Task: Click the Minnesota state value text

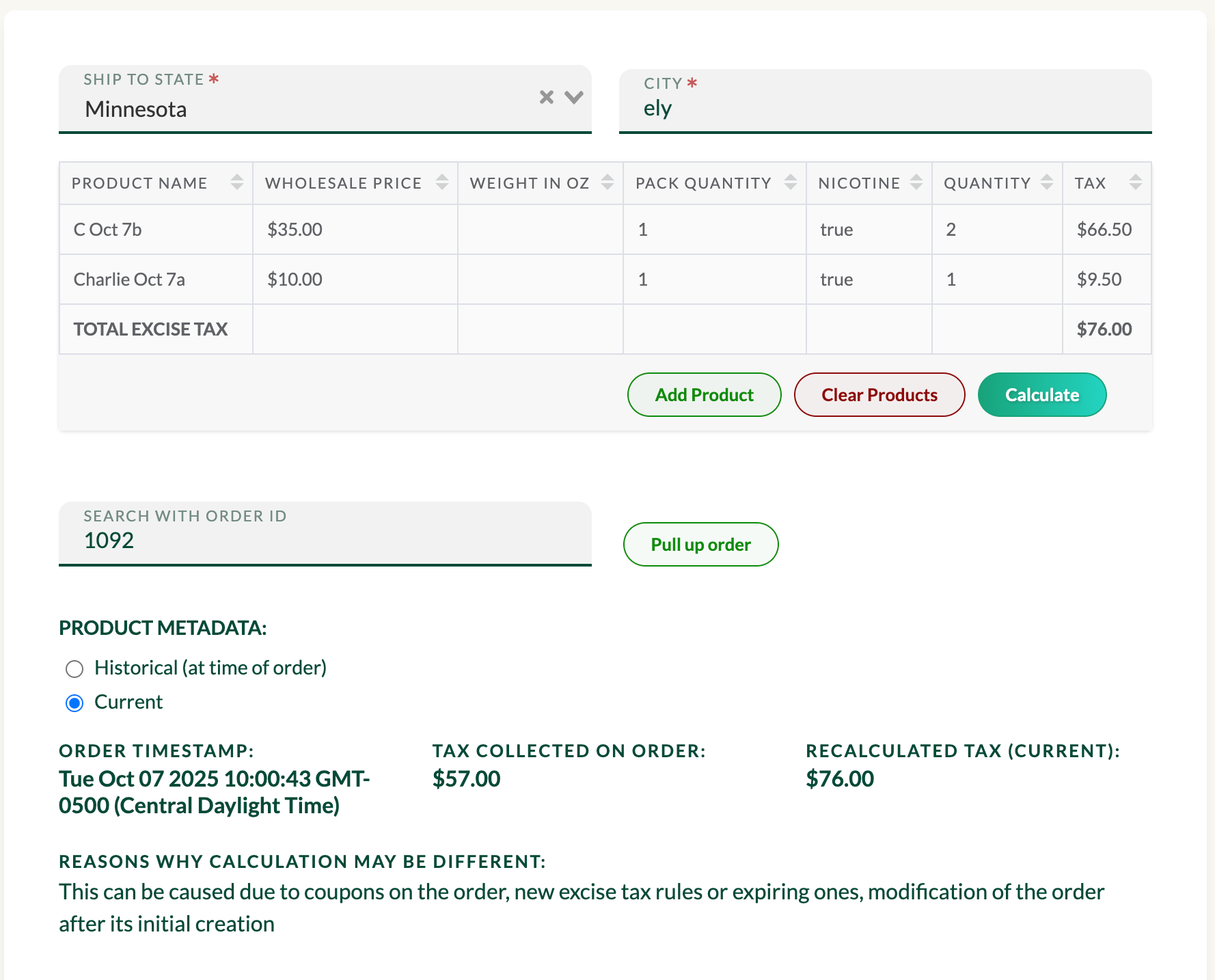Action: pyautogui.click(x=136, y=109)
